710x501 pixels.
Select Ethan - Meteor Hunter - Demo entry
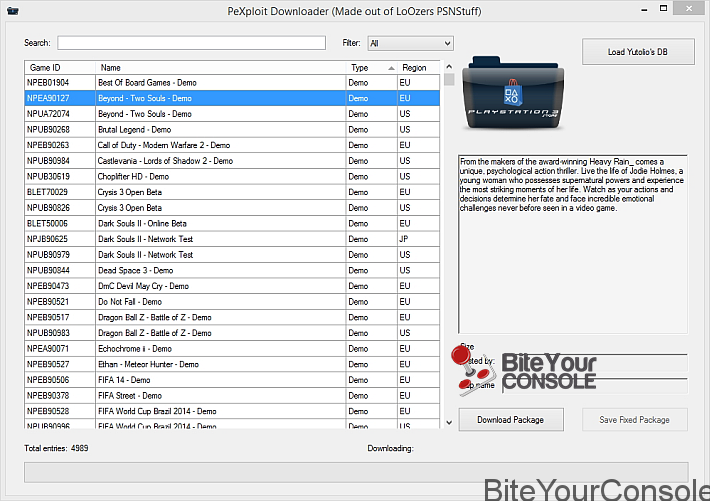pyautogui.click(x=232, y=364)
